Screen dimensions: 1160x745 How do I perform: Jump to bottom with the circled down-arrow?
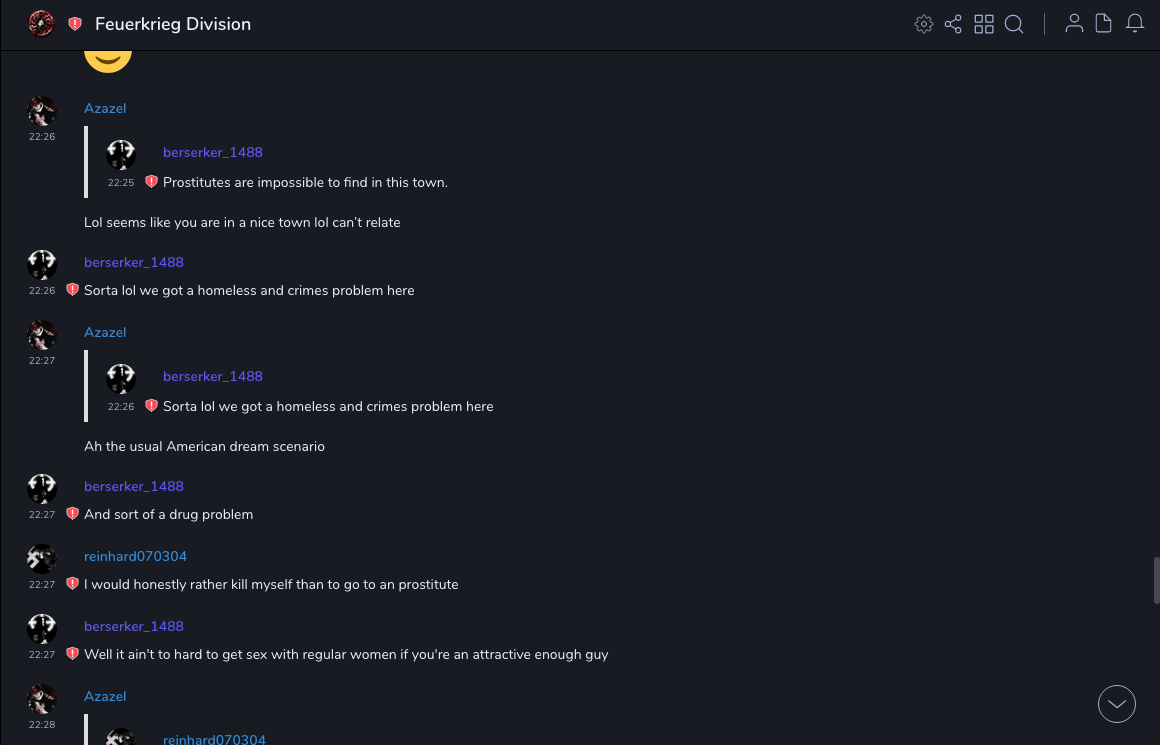pyautogui.click(x=1117, y=704)
